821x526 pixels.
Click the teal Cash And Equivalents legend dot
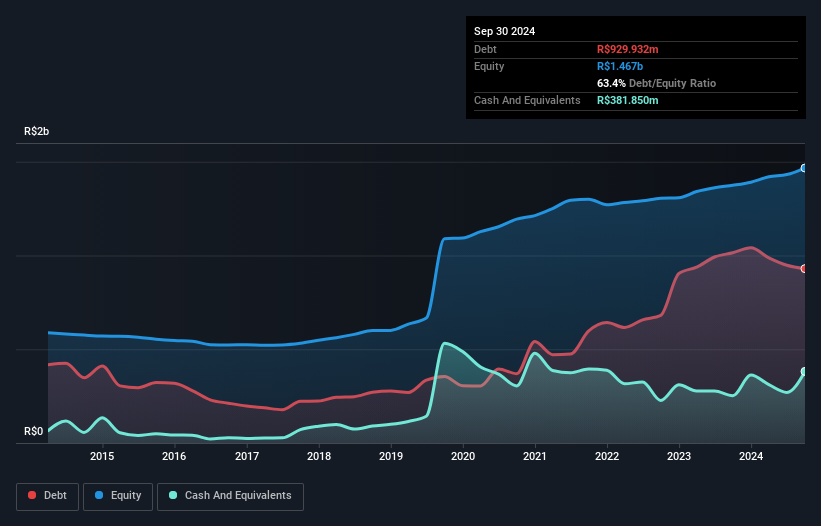173,495
